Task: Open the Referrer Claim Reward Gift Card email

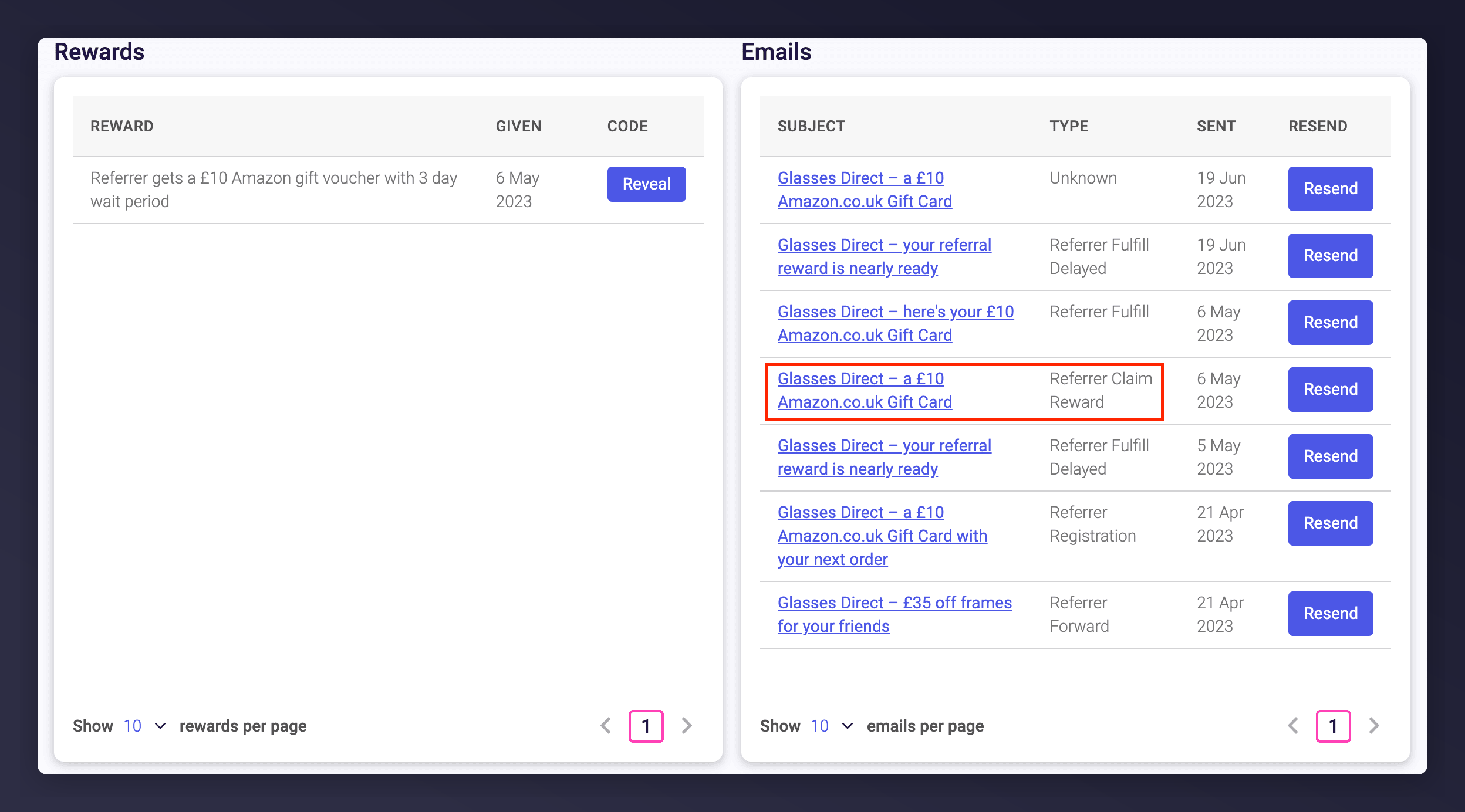Action: pyautogui.click(x=865, y=390)
